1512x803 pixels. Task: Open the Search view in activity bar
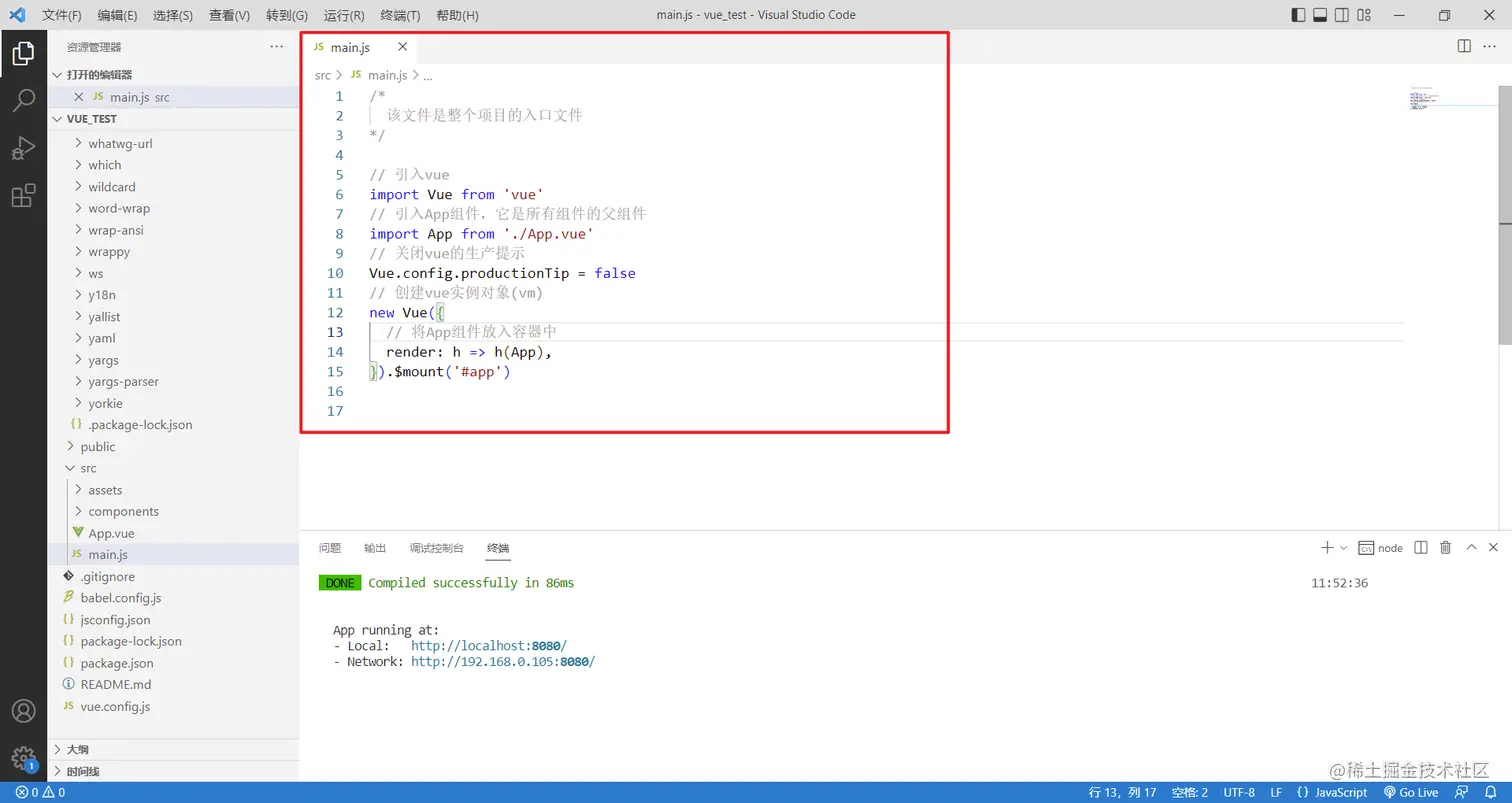(x=23, y=101)
